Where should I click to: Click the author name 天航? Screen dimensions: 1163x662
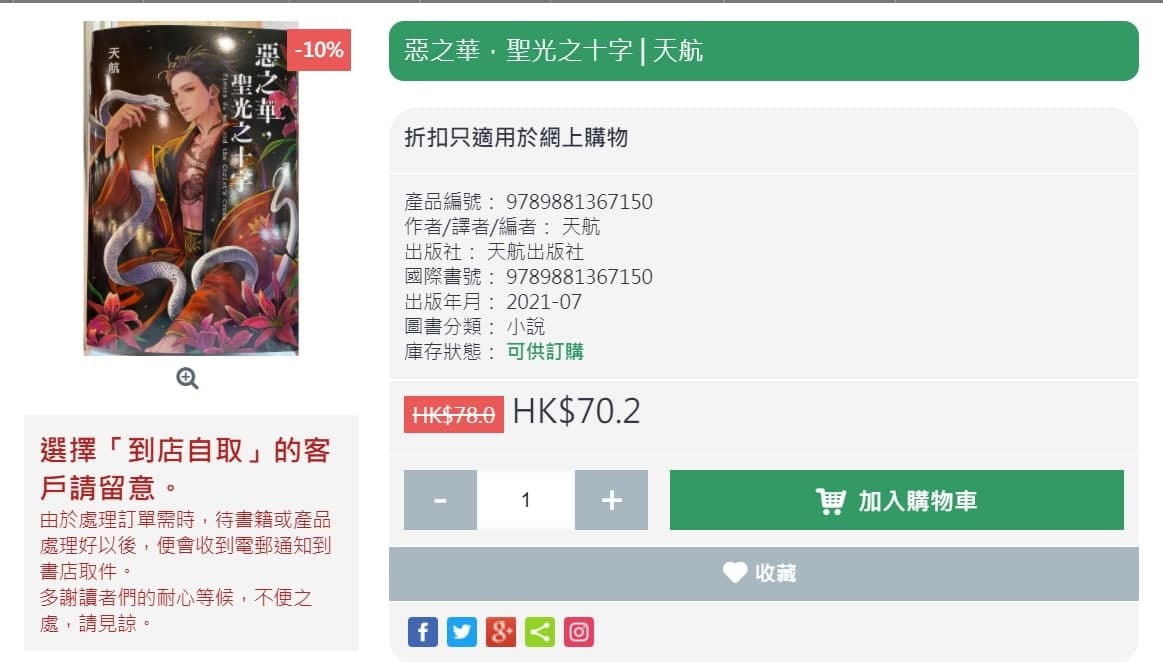pyautogui.click(x=581, y=227)
